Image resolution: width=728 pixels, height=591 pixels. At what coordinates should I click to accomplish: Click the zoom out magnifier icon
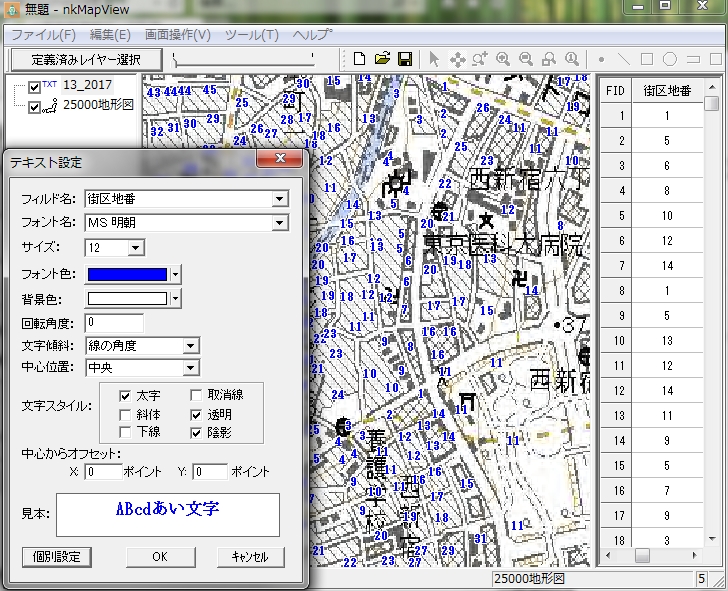[526, 59]
